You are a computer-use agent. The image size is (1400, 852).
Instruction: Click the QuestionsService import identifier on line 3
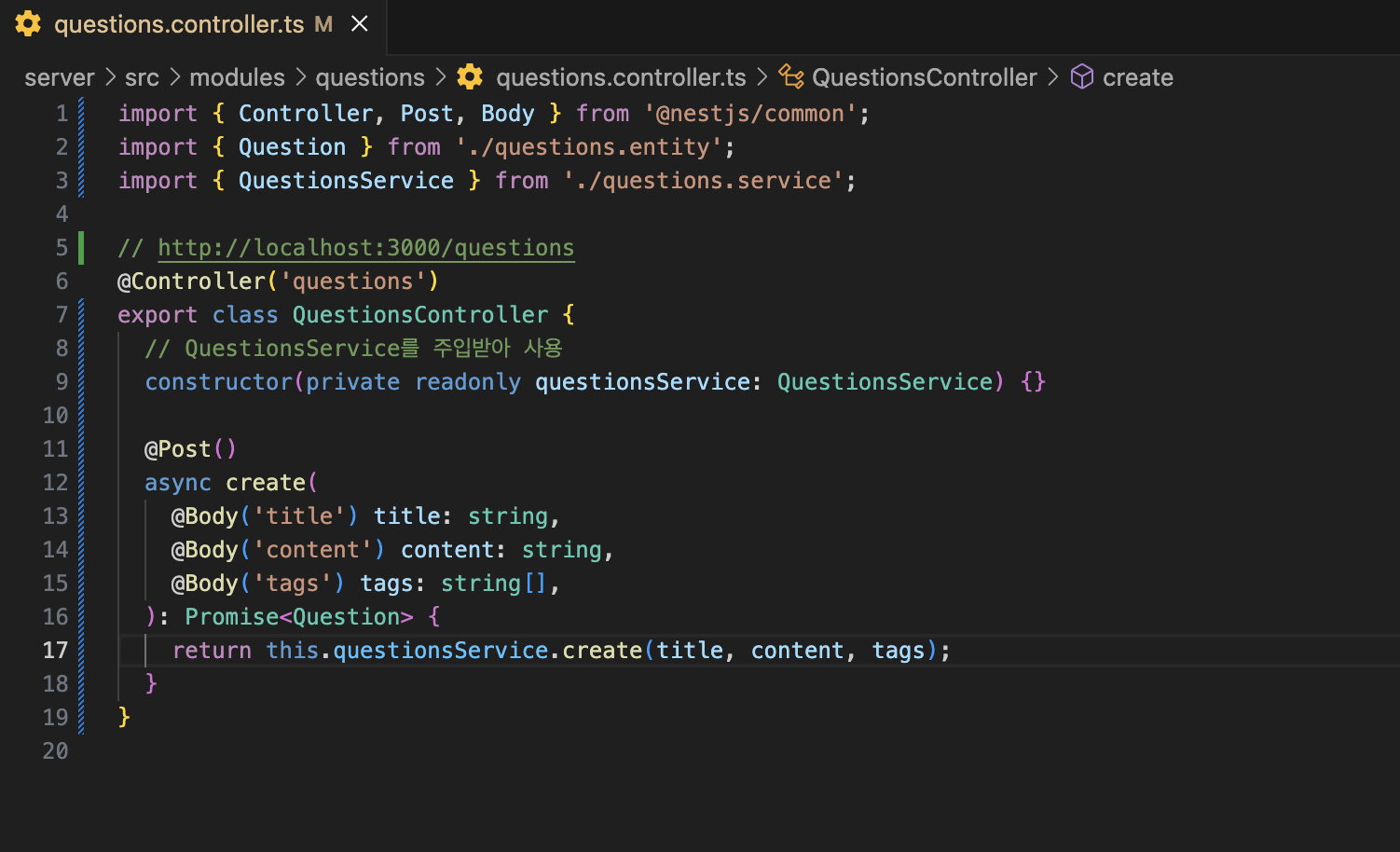pyautogui.click(x=346, y=181)
